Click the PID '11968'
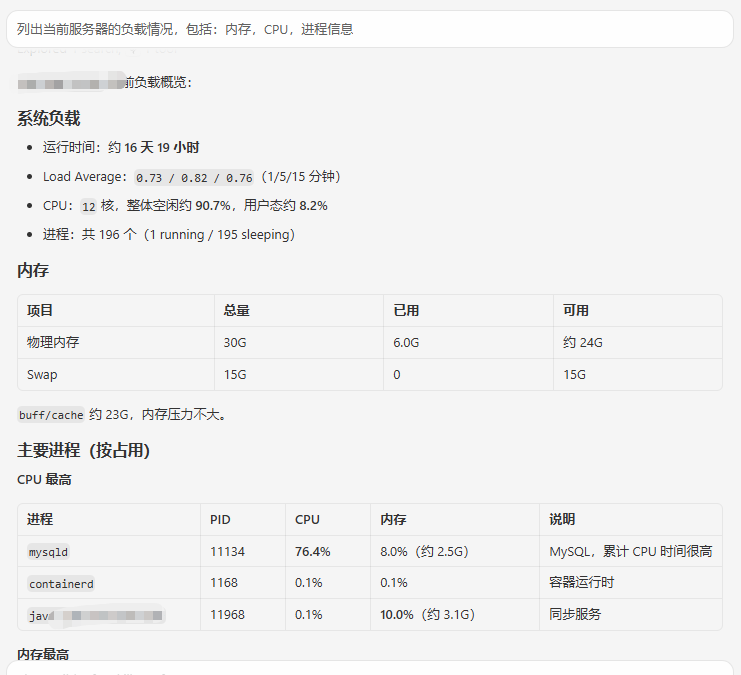741x675 pixels. (x=227, y=614)
